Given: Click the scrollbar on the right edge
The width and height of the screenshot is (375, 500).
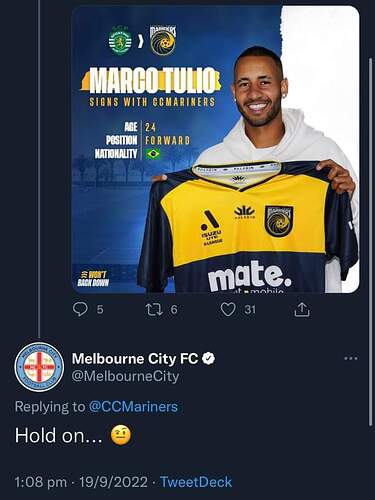Looking at the screenshot, I should [370, 242].
